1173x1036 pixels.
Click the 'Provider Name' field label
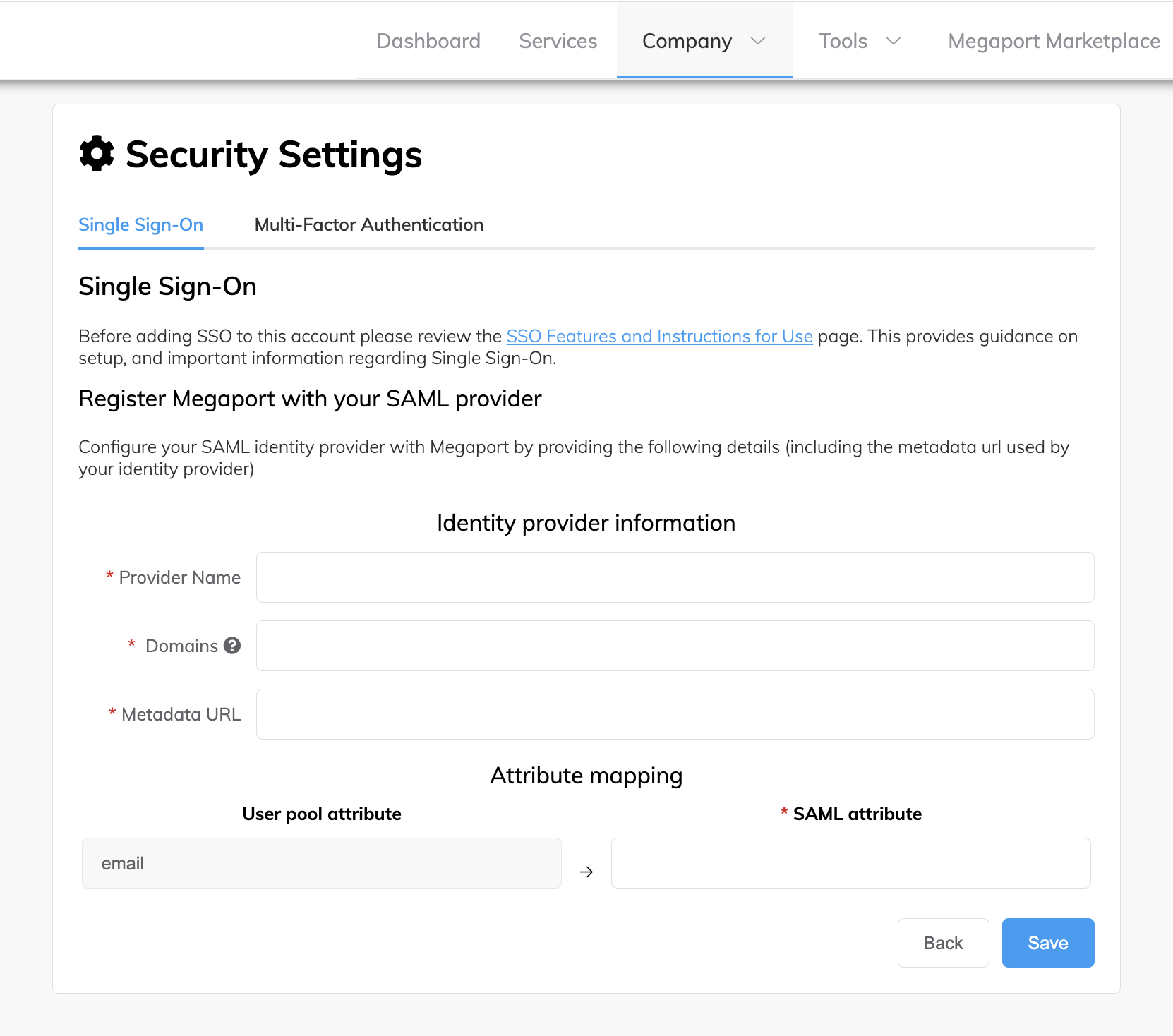[180, 577]
